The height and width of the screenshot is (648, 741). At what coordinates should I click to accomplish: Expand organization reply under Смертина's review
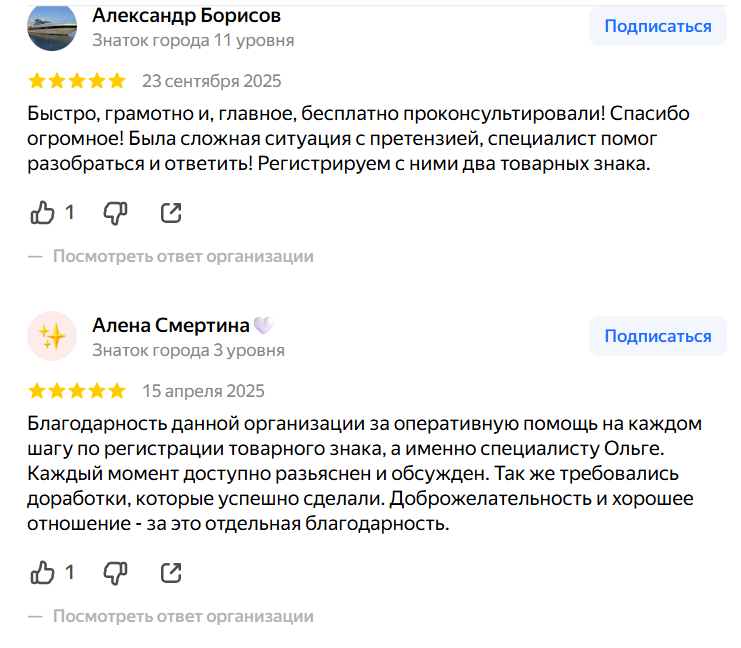[x=183, y=616]
